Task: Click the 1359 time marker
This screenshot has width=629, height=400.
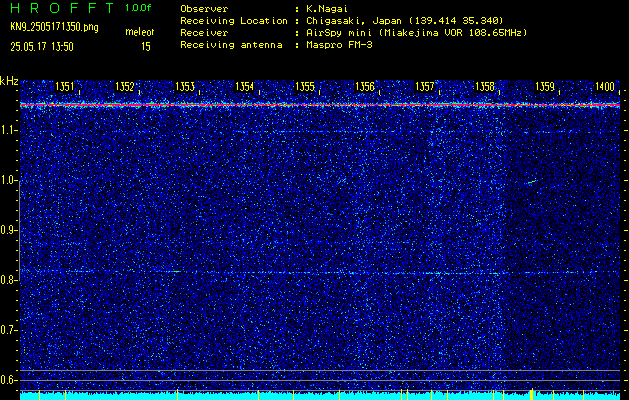Action: click(x=545, y=87)
